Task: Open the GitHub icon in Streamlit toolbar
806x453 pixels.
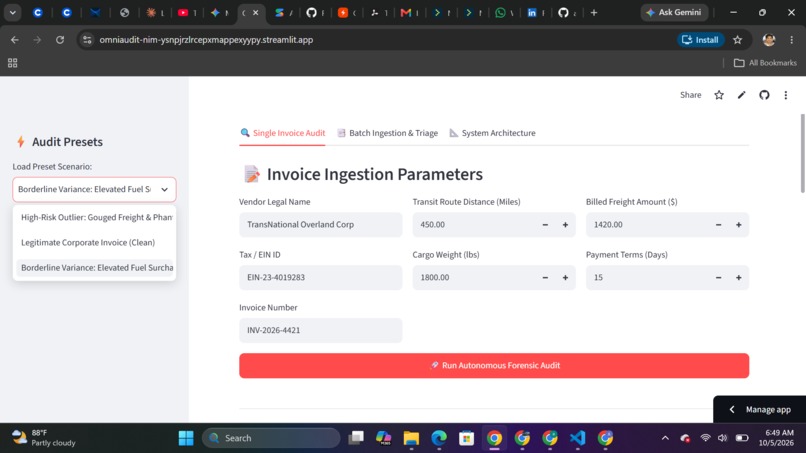Action: [x=764, y=95]
